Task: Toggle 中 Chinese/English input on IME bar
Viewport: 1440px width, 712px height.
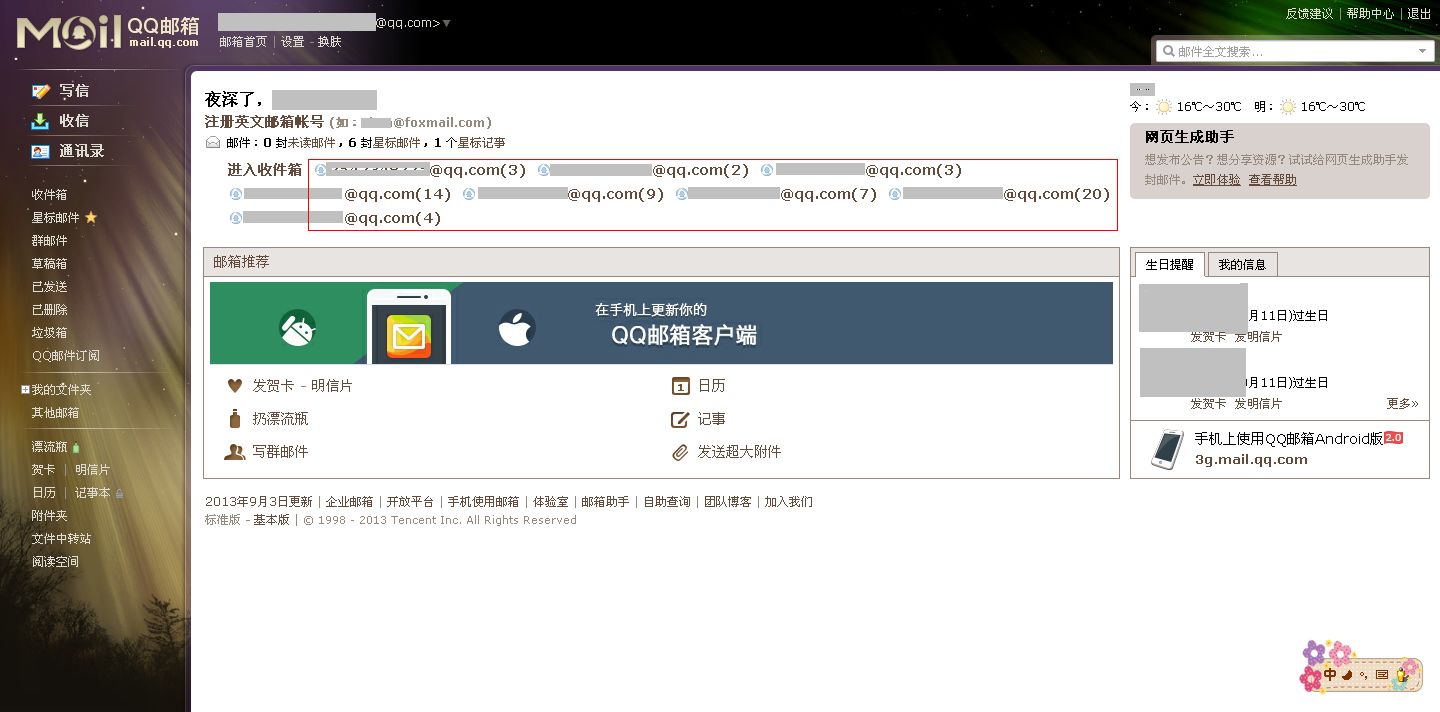Action: (x=1329, y=674)
